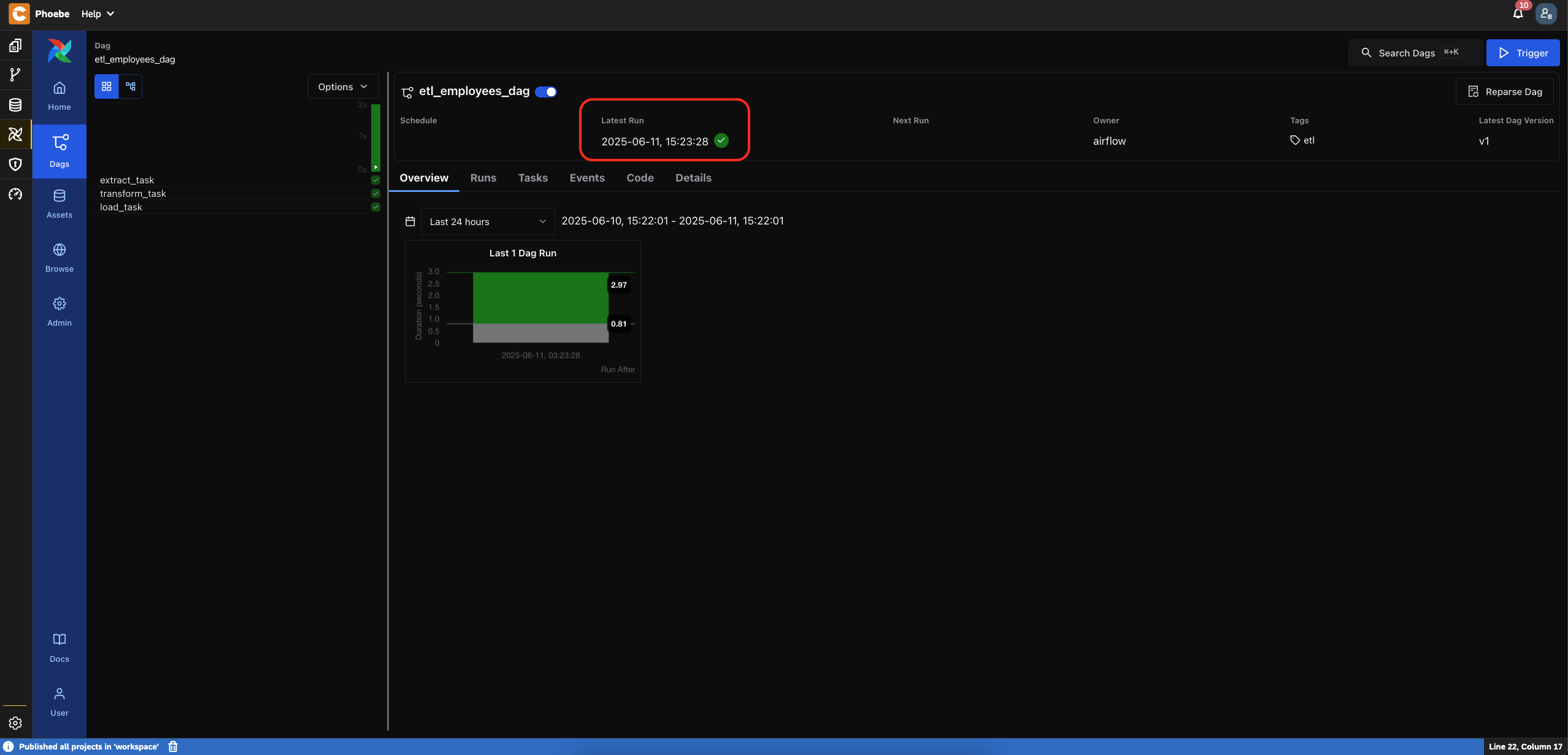The height and width of the screenshot is (755, 1568).
Task: Expand the Help menu
Action: point(98,13)
